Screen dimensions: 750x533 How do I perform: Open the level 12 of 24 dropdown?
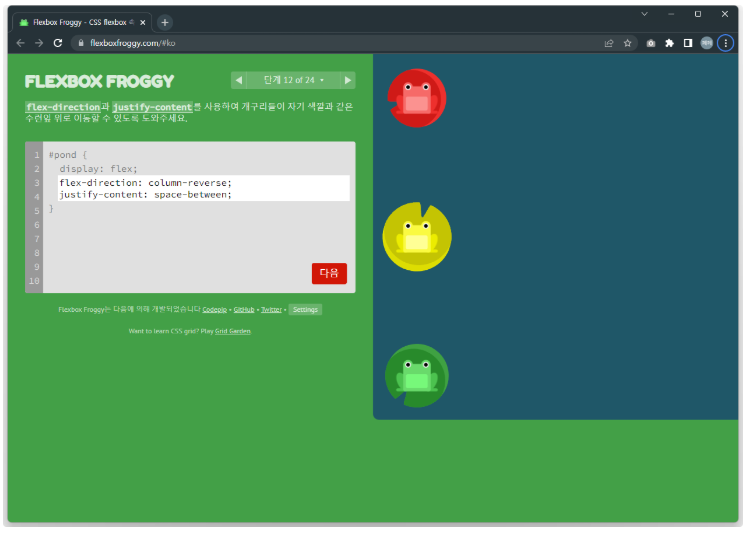pyautogui.click(x=294, y=80)
